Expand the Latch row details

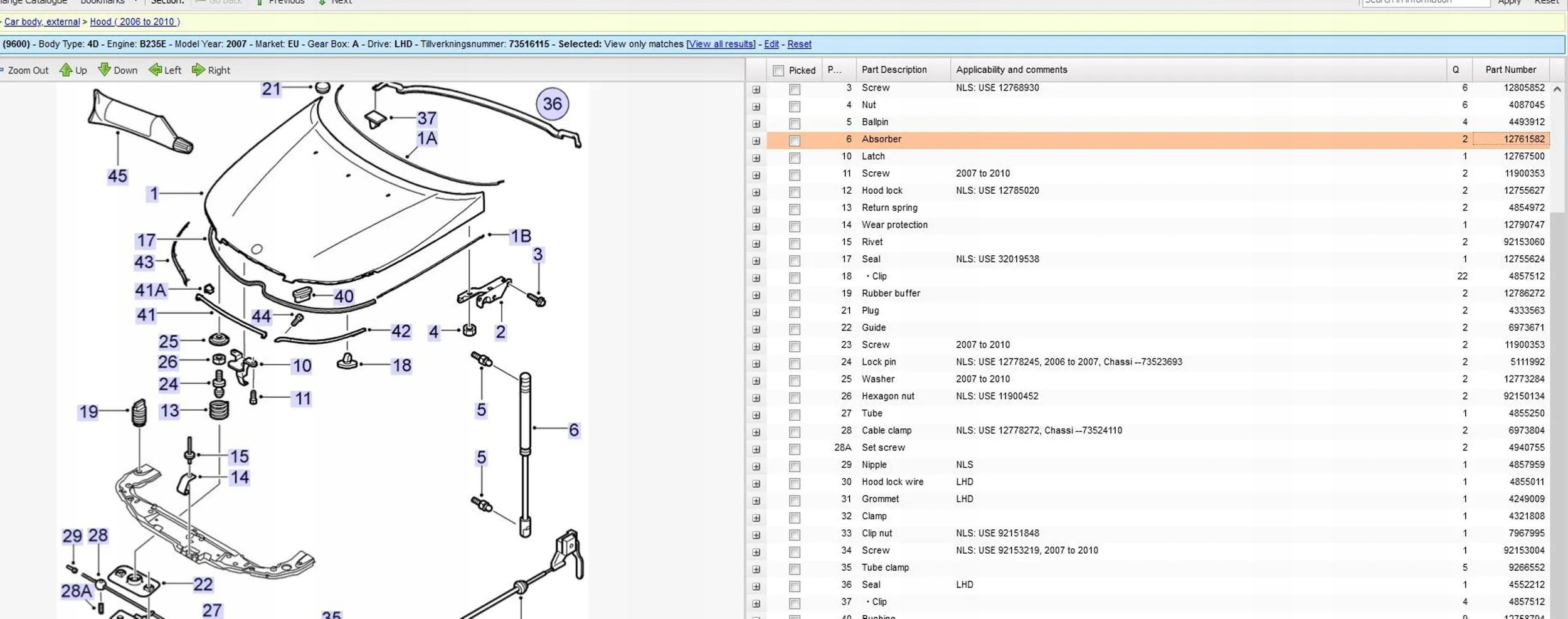point(756,158)
